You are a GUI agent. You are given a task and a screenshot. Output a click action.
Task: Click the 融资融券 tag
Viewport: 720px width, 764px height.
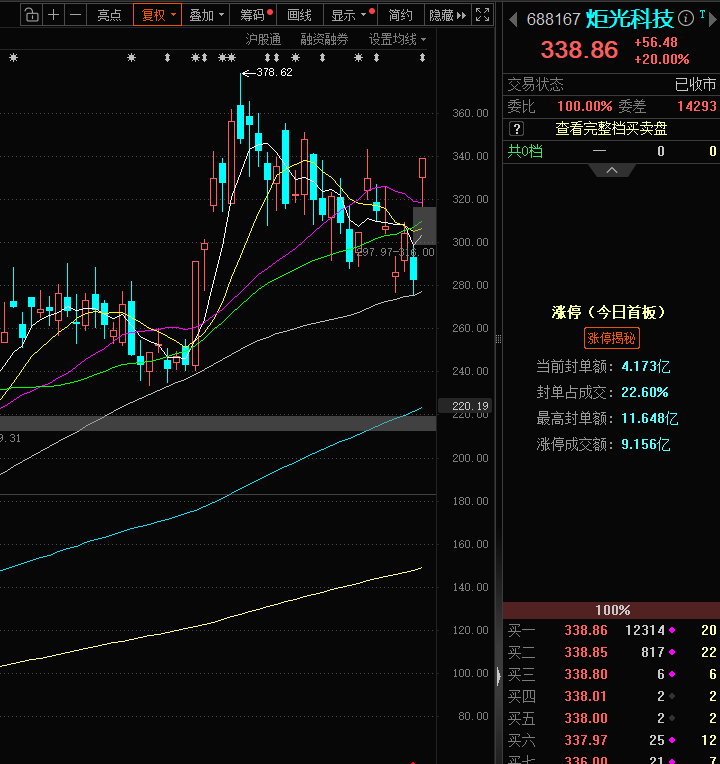point(324,39)
